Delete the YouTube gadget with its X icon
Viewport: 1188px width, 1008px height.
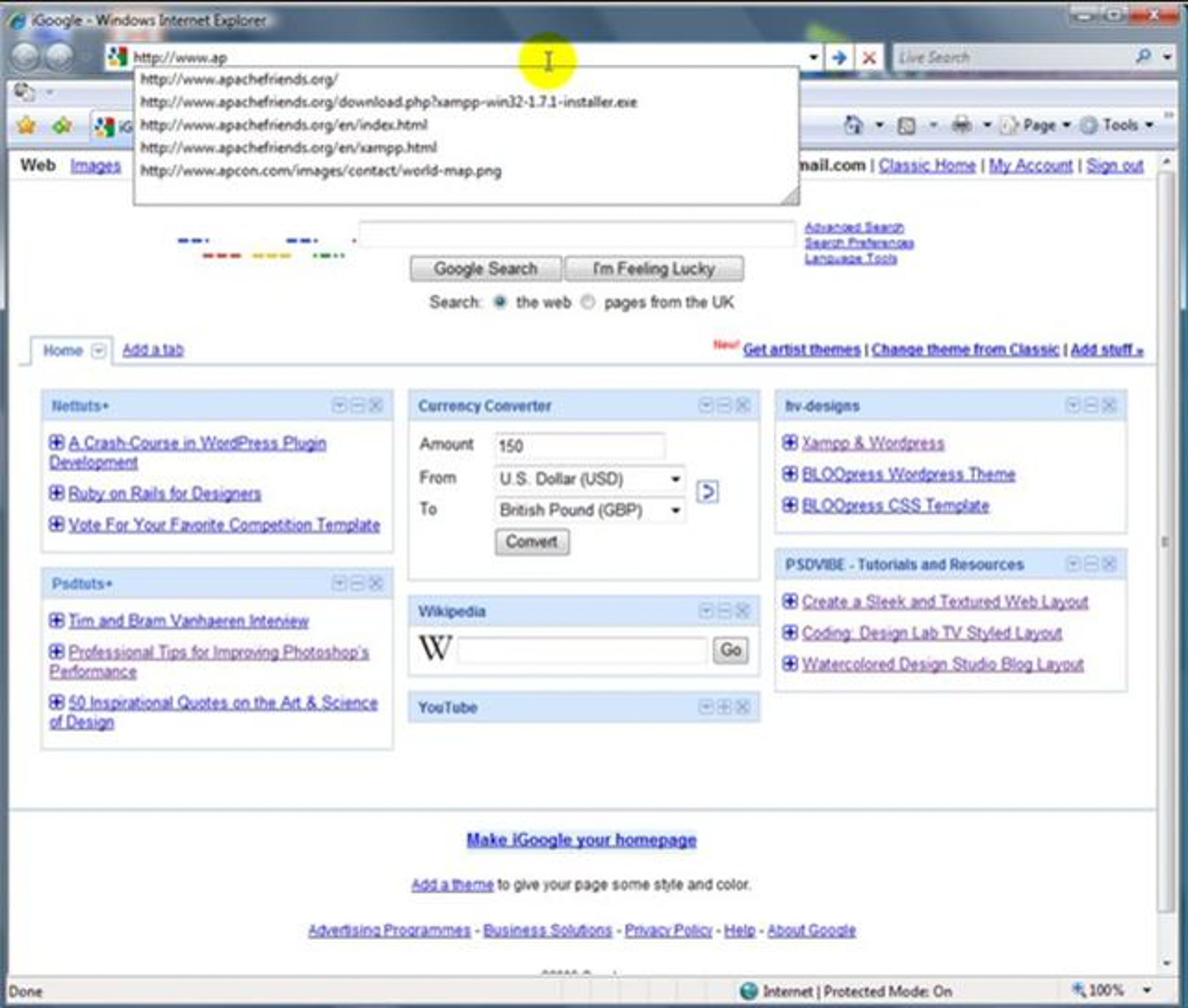[x=743, y=707]
